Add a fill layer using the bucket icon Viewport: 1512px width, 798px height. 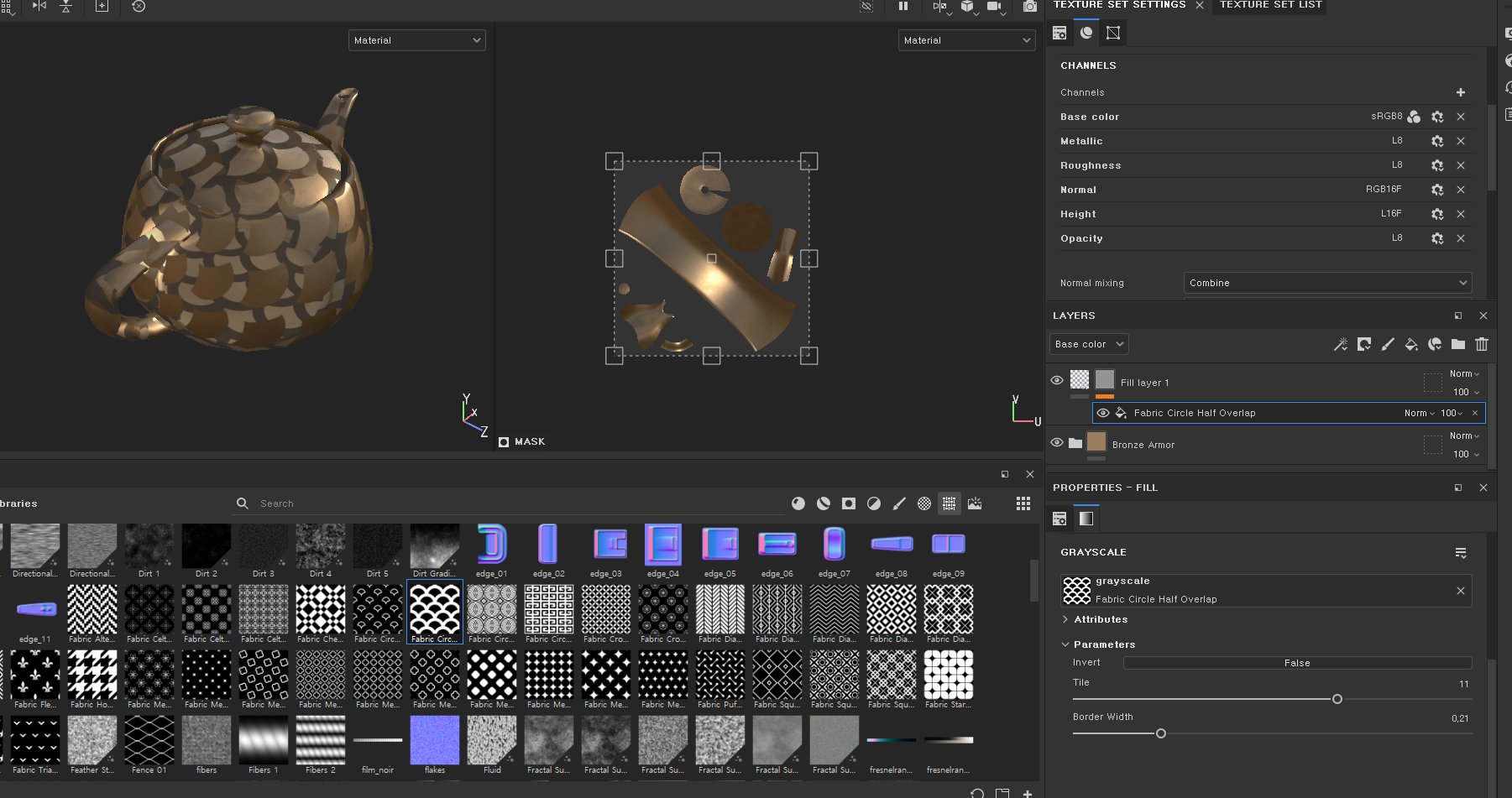[x=1411, y=344]
